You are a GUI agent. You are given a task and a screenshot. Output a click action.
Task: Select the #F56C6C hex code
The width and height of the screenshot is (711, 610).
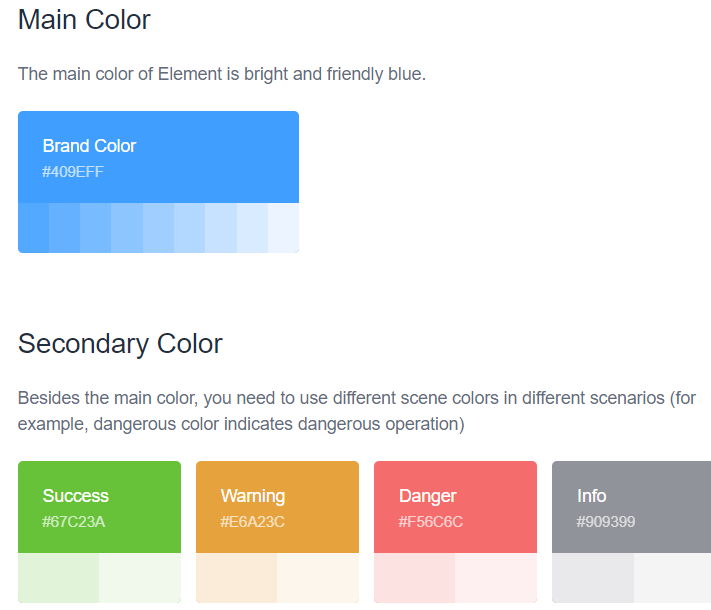431,522
